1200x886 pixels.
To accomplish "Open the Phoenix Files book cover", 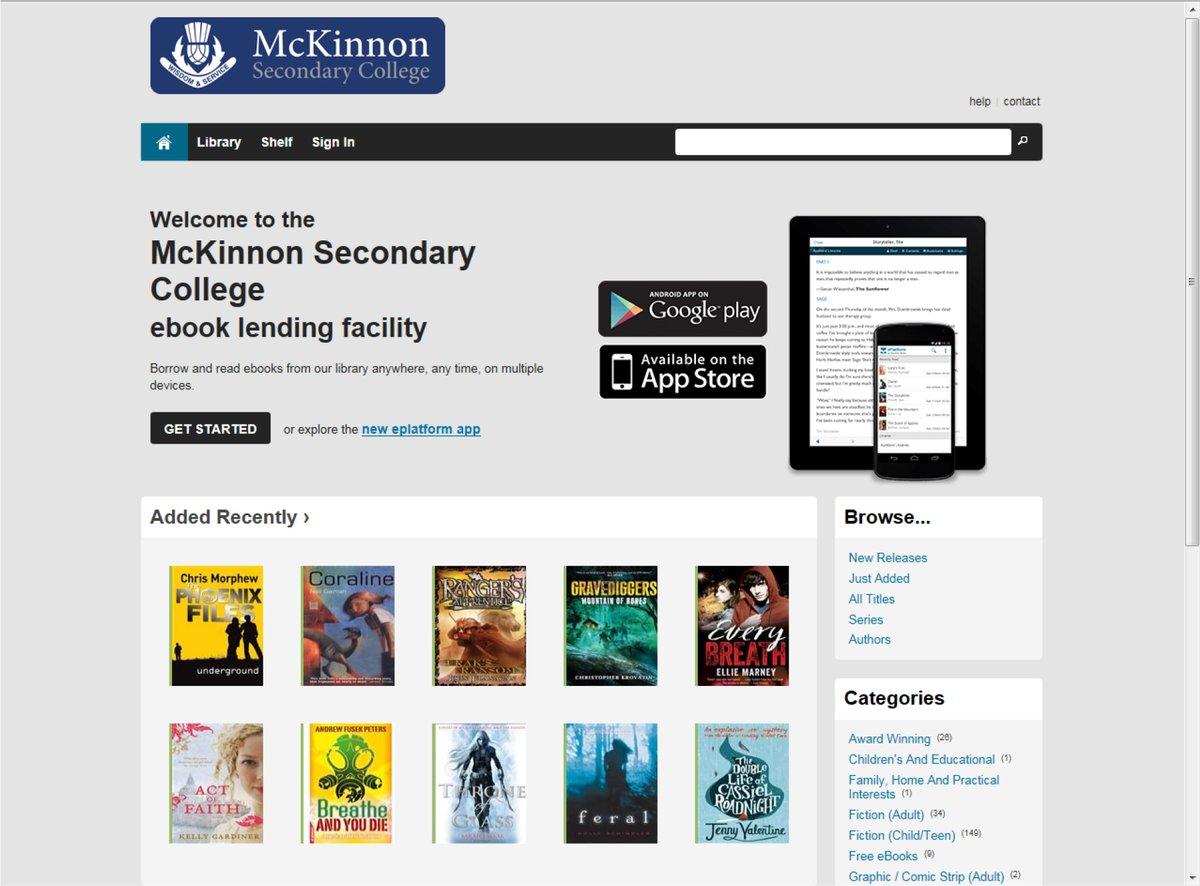I will (x=216, y=626).
